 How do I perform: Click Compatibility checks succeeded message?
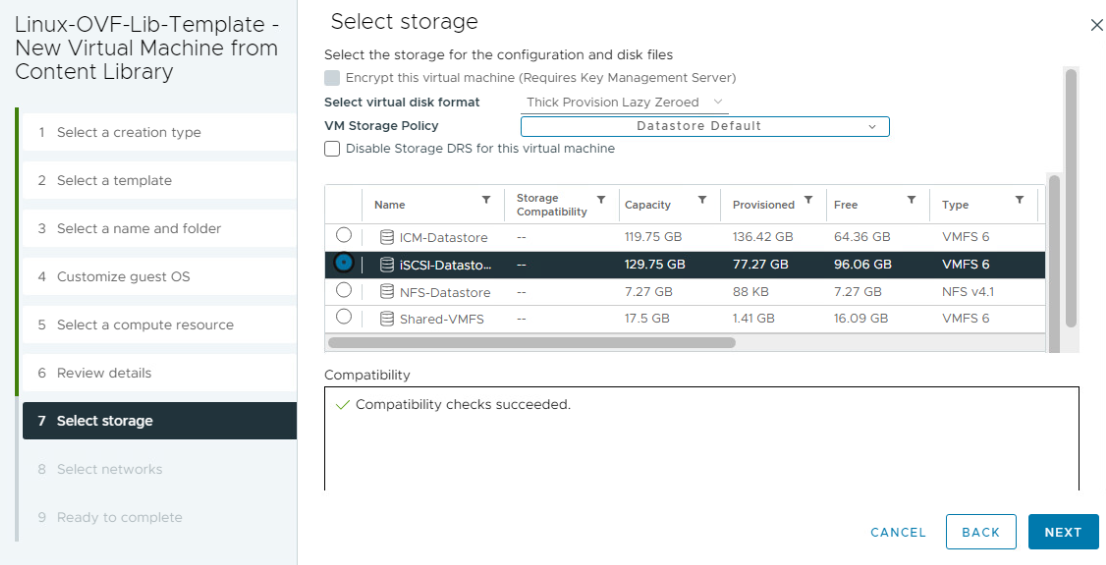(463, 404)
